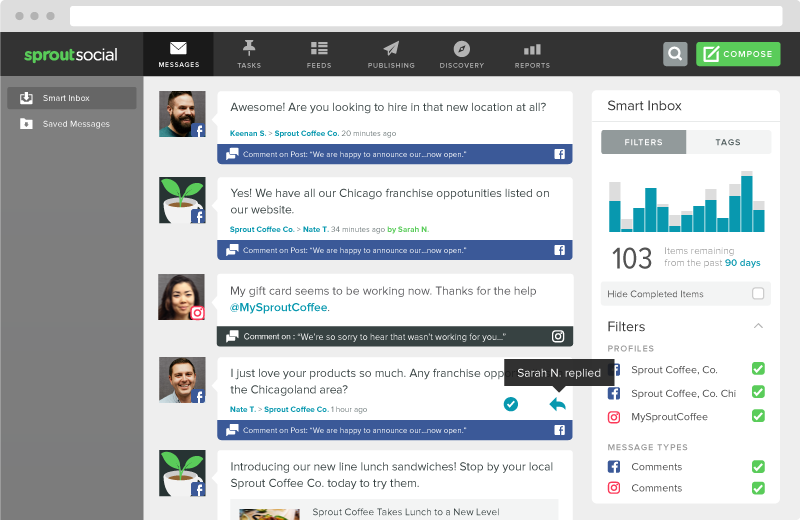
Task: Click the Saved Messages folder icon
Action: point(26,123)
